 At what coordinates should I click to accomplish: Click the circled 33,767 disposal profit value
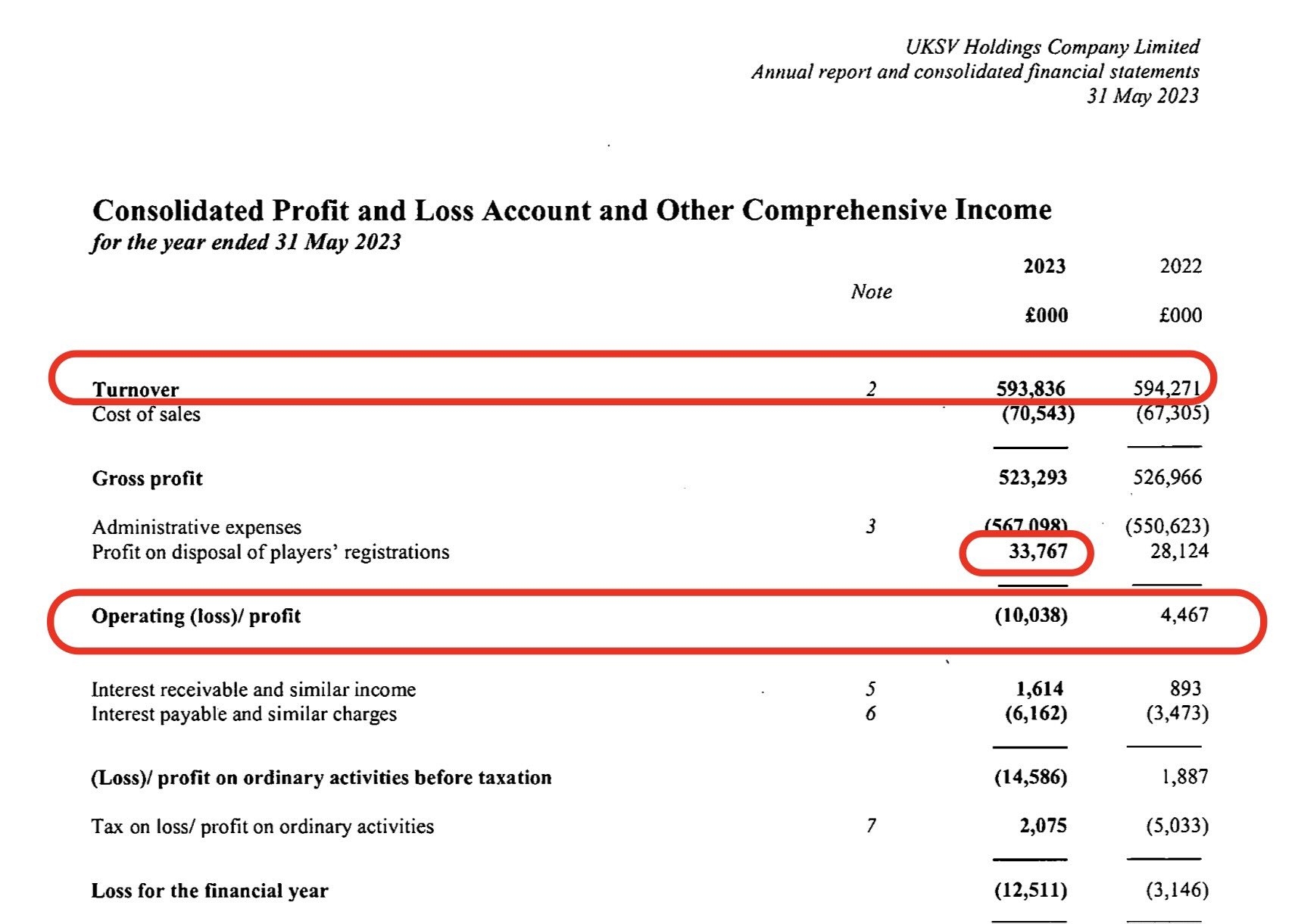click(x=1038, y=551)
